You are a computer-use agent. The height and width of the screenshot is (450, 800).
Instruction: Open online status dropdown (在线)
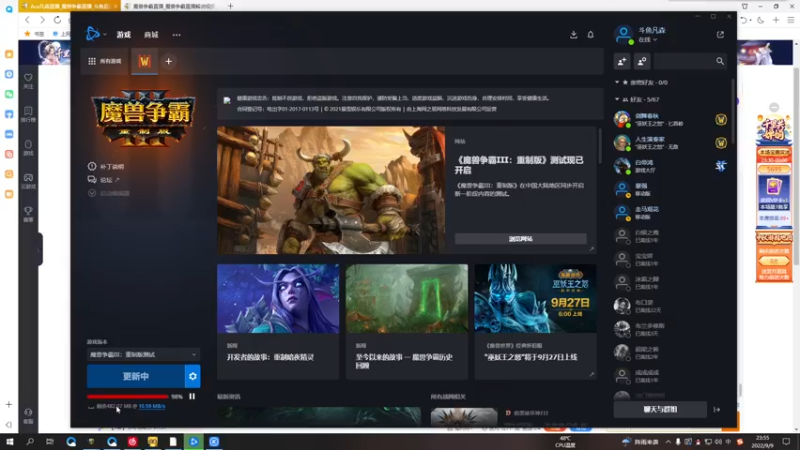click(647, 40)
